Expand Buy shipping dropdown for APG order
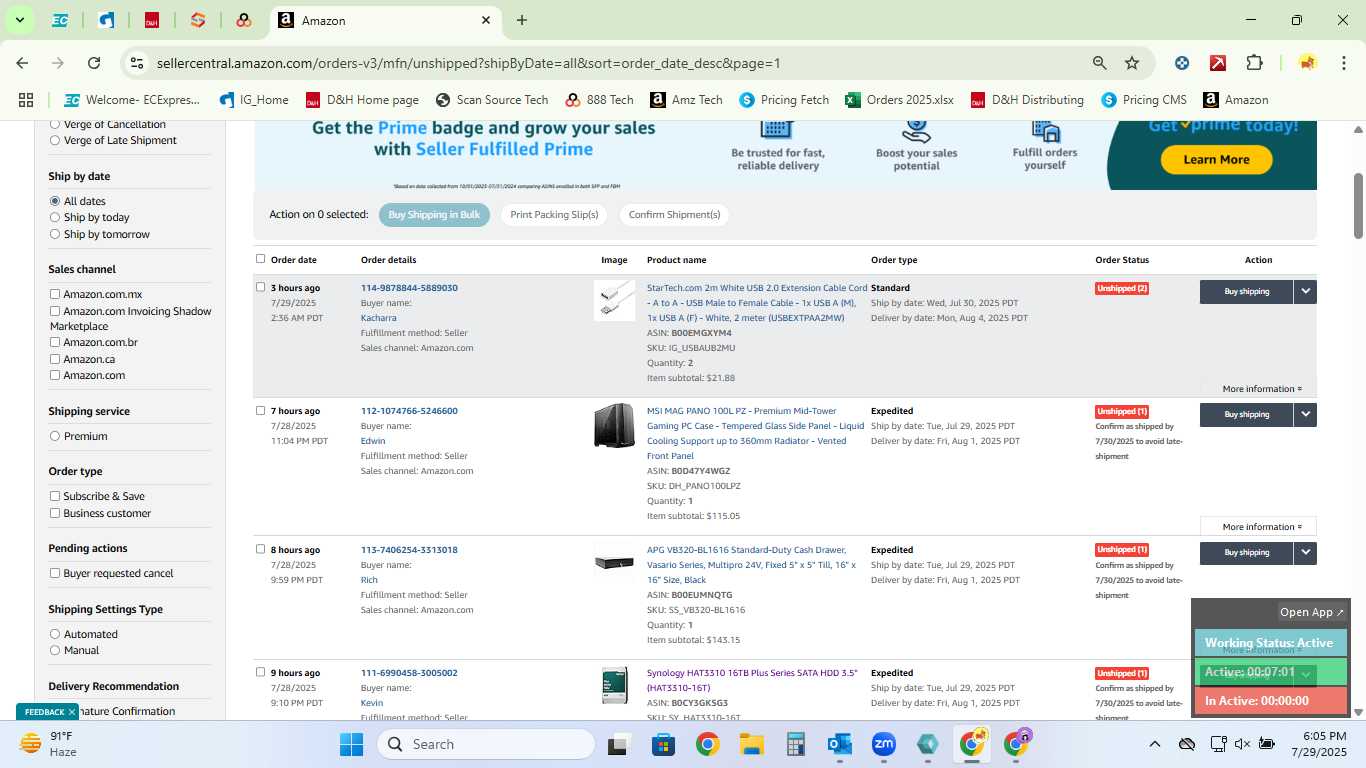The image size is (1366, 768). click(x=1305, y=552)
